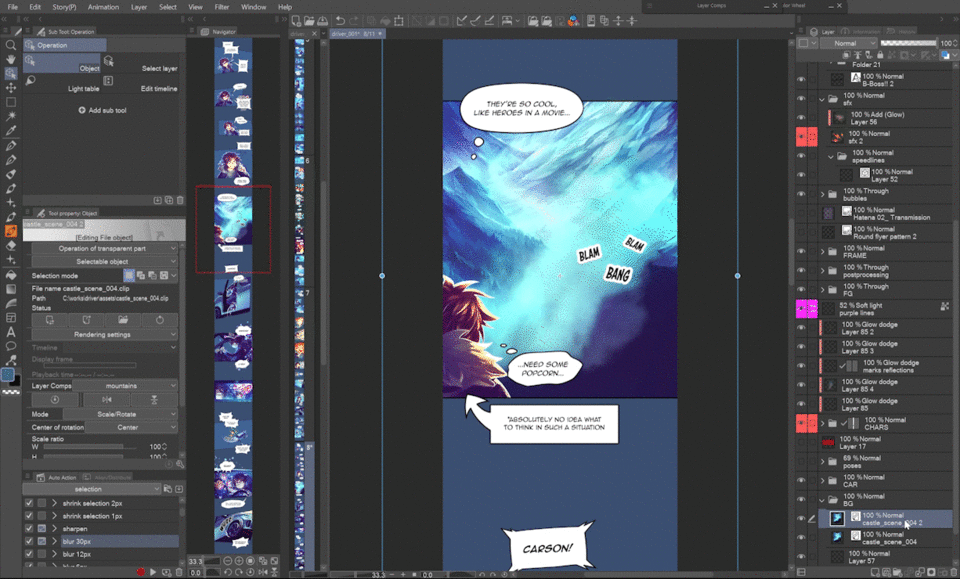The image size is (960, 579).
Task: Click the refresh file object icon
Action: [x=160, y=319]
